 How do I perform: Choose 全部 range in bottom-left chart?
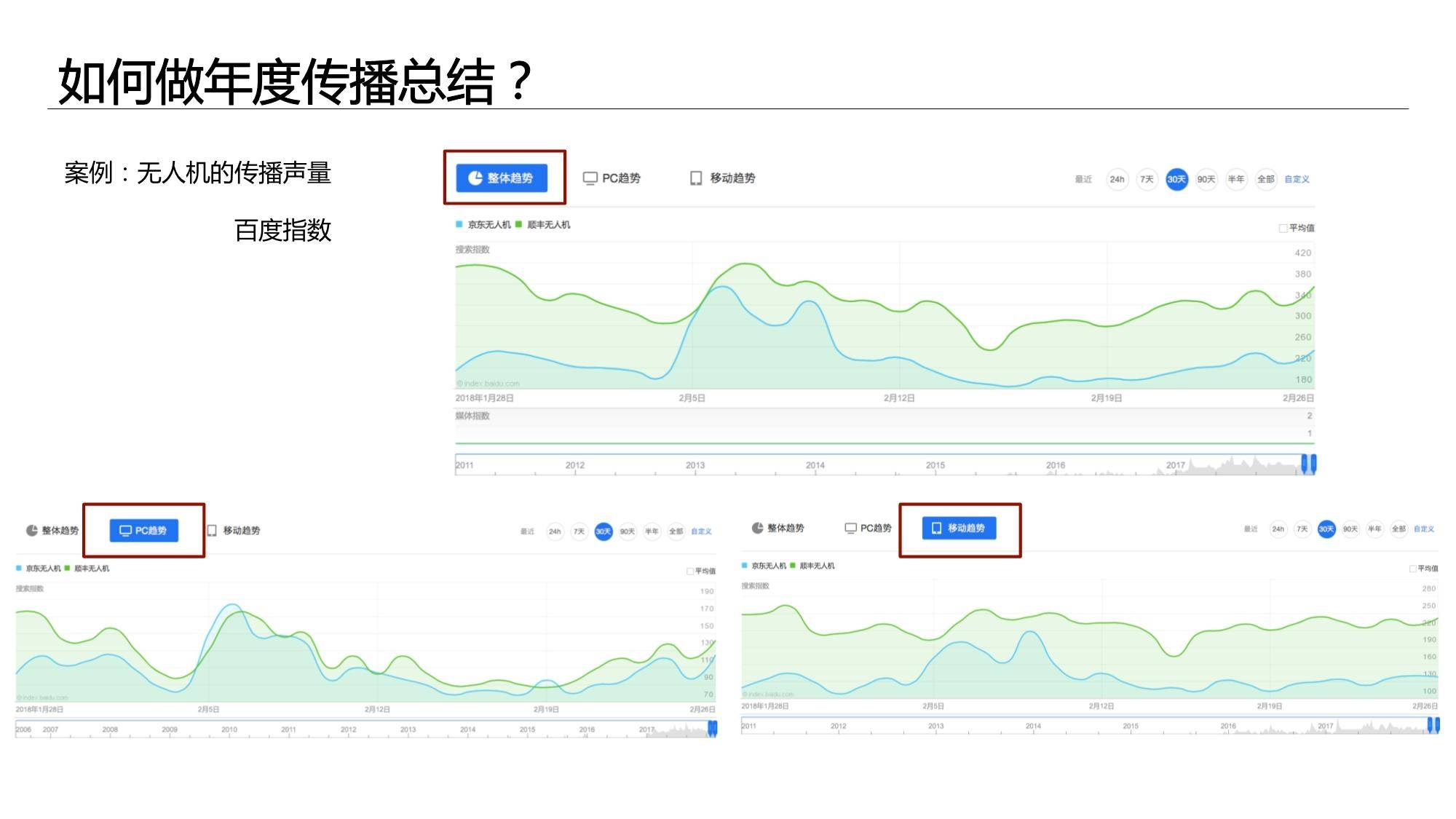click(x=676, y=531)
